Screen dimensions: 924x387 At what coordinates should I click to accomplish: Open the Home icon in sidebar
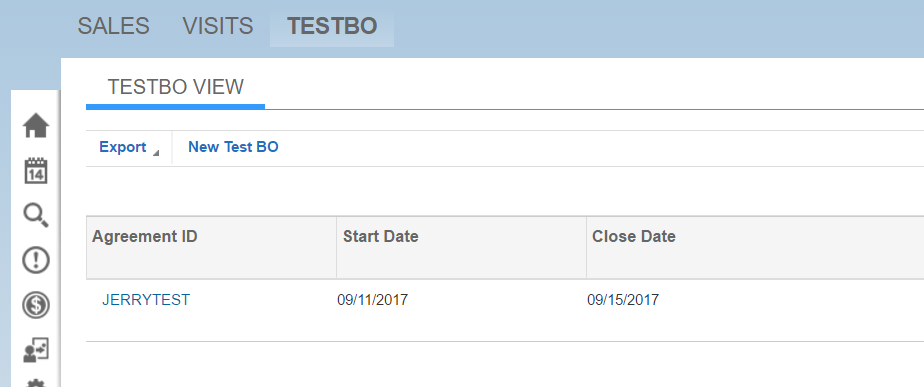coord(36,125)
